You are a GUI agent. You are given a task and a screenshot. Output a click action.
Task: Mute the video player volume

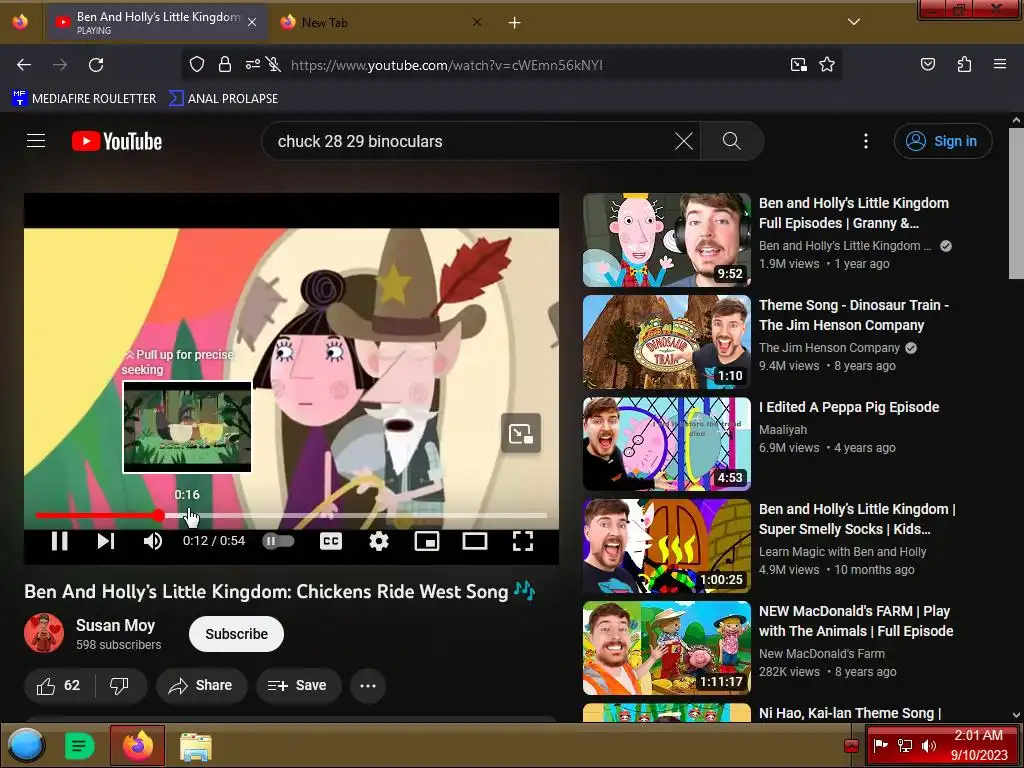(152, 541)
